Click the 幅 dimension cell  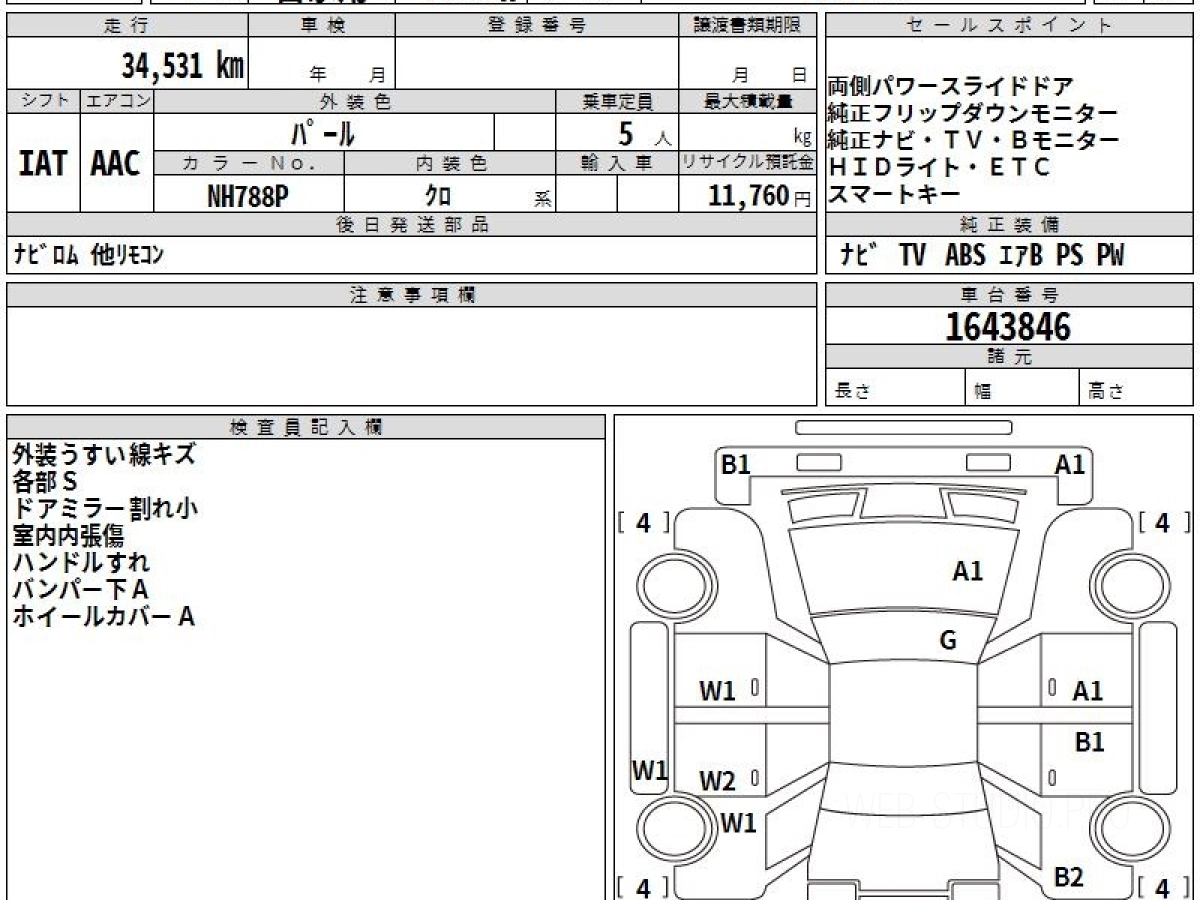click(x=1023, y=388)
